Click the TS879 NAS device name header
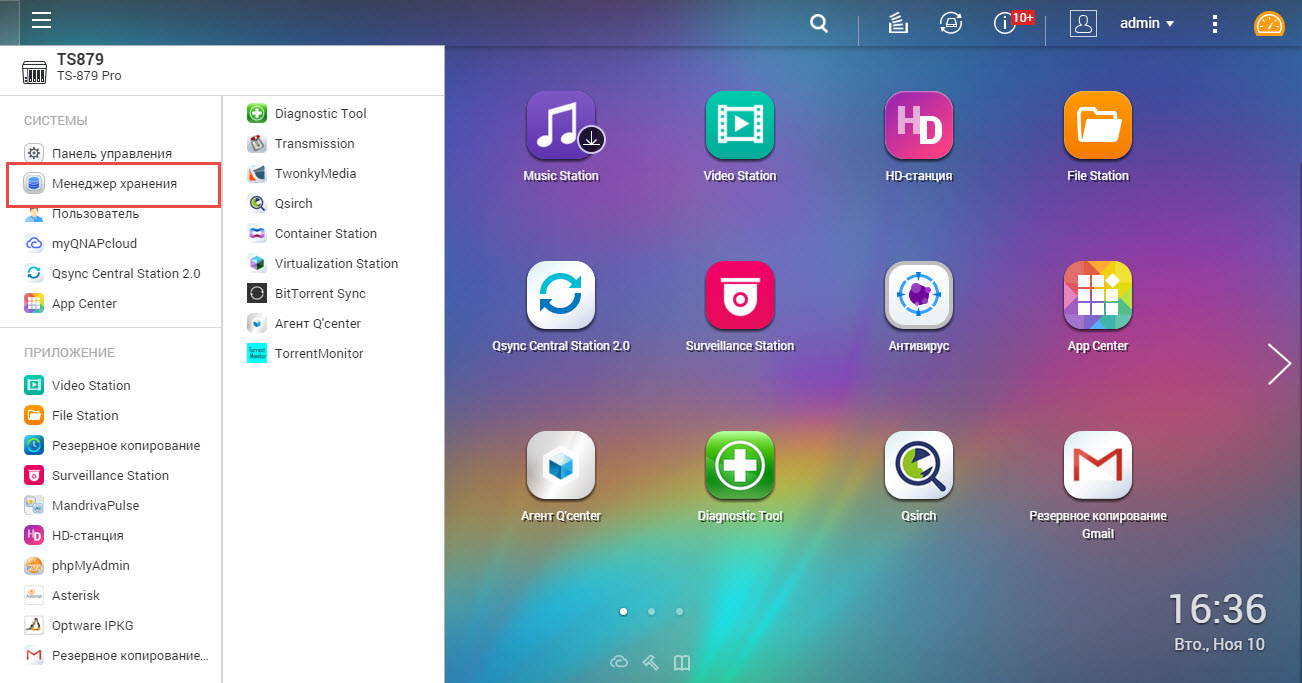Screen dimensions: 1302x683 tap(80, 60)
